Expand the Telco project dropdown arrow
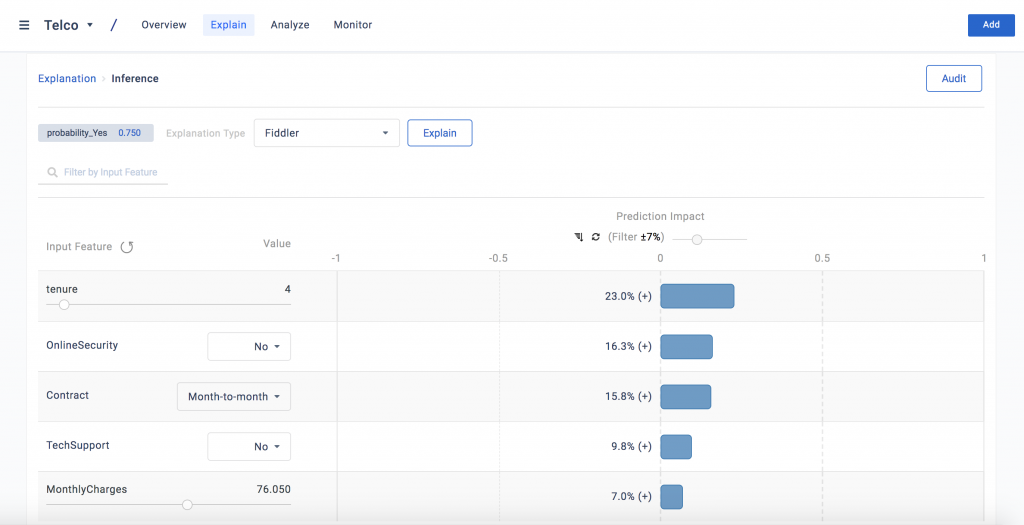The width and height of the screenshot is (1024, 525). pyautogui.click(x=90, y=25)
